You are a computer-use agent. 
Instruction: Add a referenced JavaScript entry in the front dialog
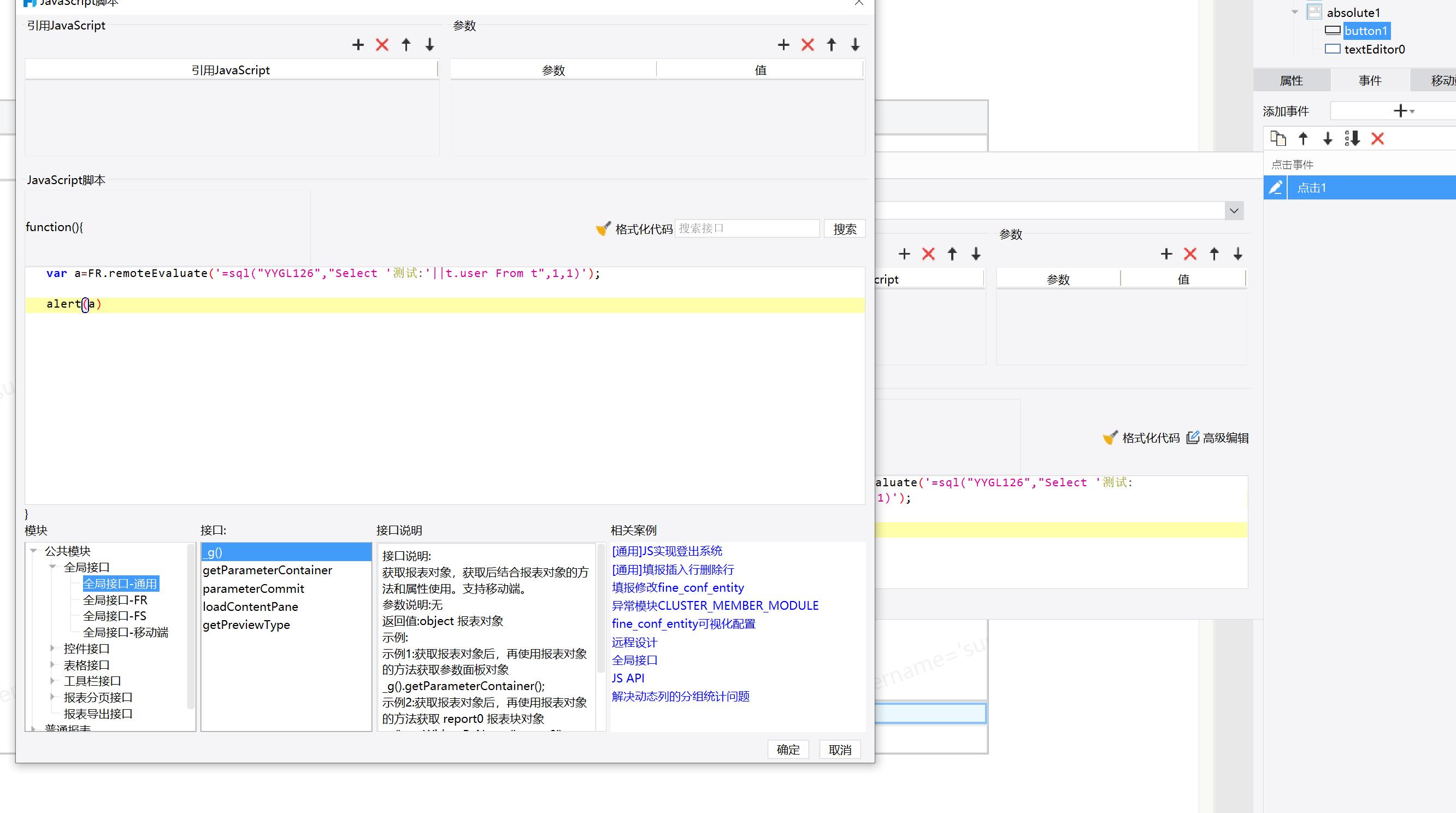pyautogui.click(x=358, y=45)
